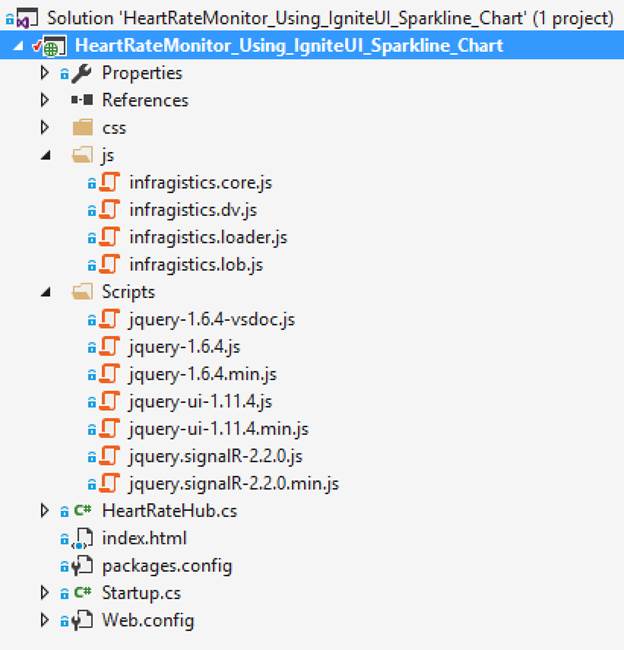624x650 pixels.
Task: Click the css folder icon
Action: click(83, 128)
